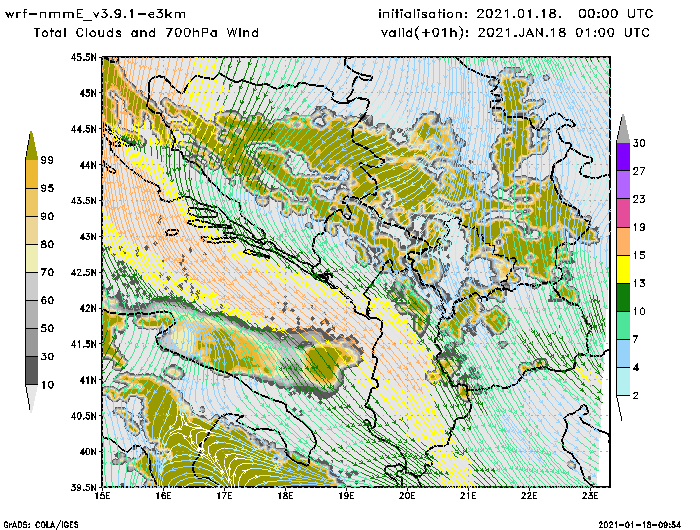Click the 'GrADS: COLA/IGES' credit text
The image size is (700, 530).
coord(41,525)
